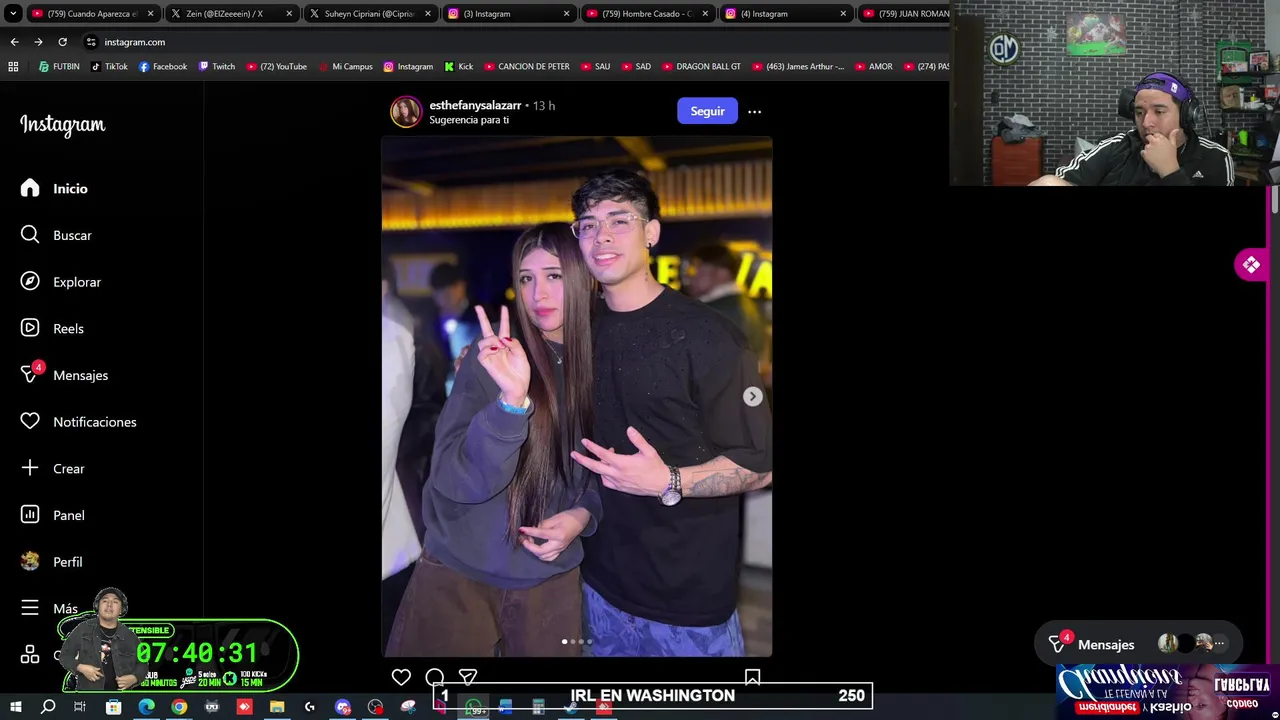The height and width of the screenshot is (720, 1280).
Task: Open Windows Start menu
Action: click(x=15, y=707)
